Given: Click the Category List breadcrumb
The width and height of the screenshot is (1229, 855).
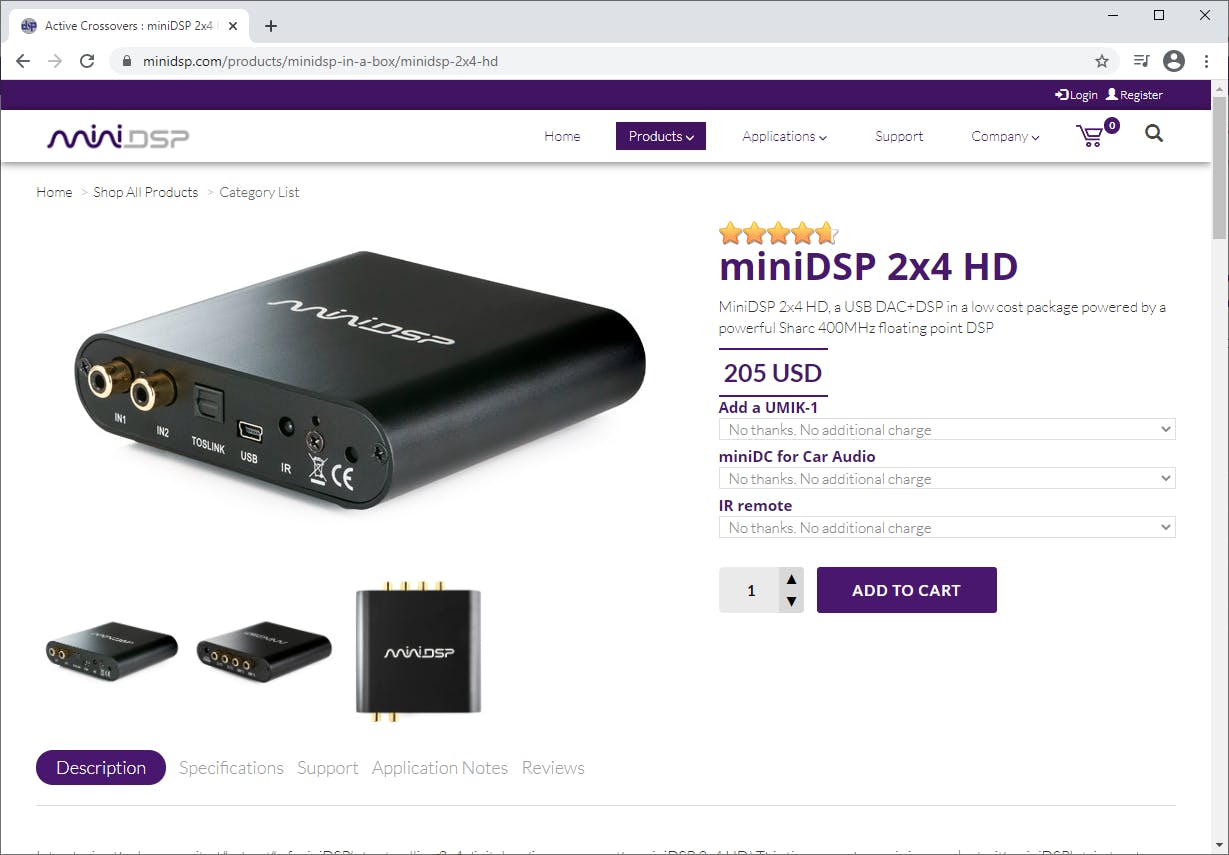Looking at the screenshot, I should [259, 192].
